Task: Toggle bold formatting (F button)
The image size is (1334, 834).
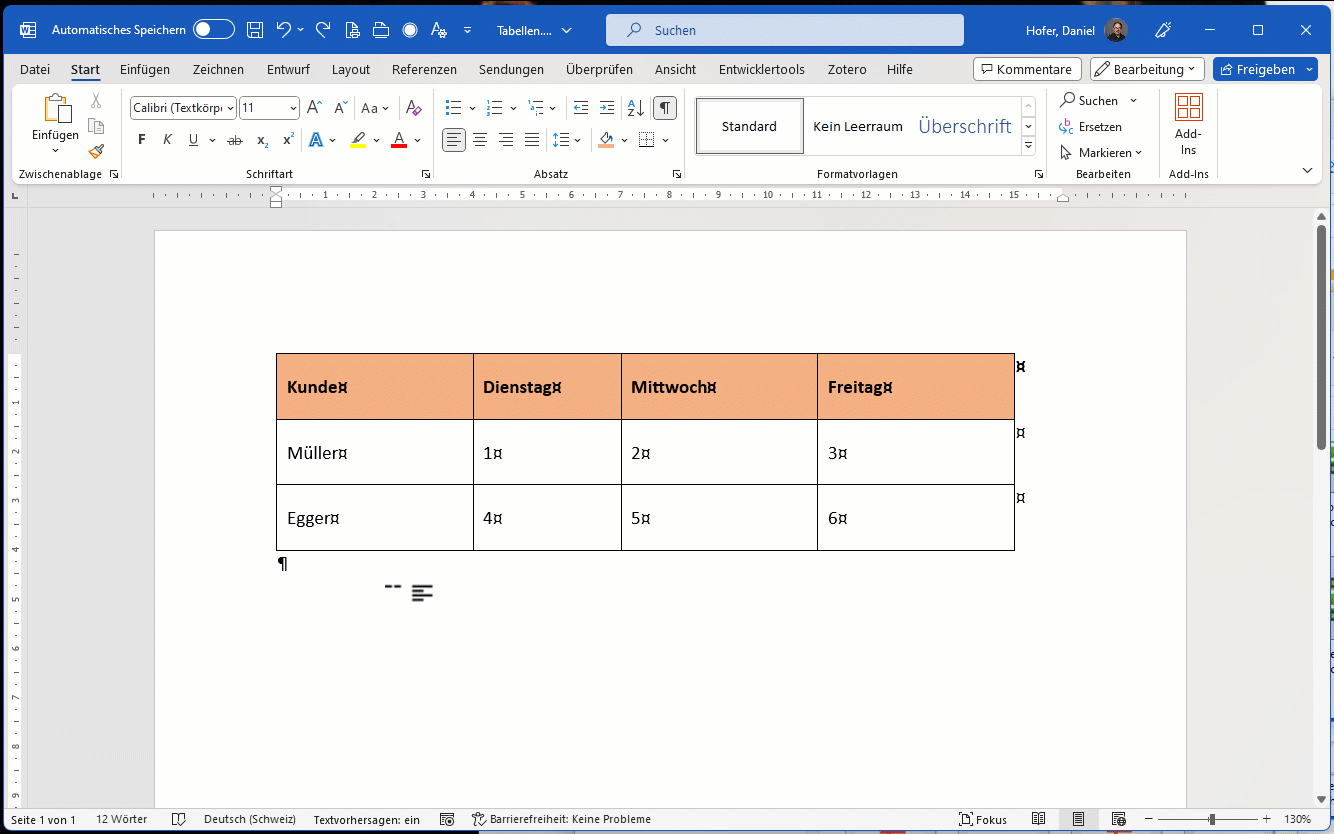Action: click(x=141, y=140)
